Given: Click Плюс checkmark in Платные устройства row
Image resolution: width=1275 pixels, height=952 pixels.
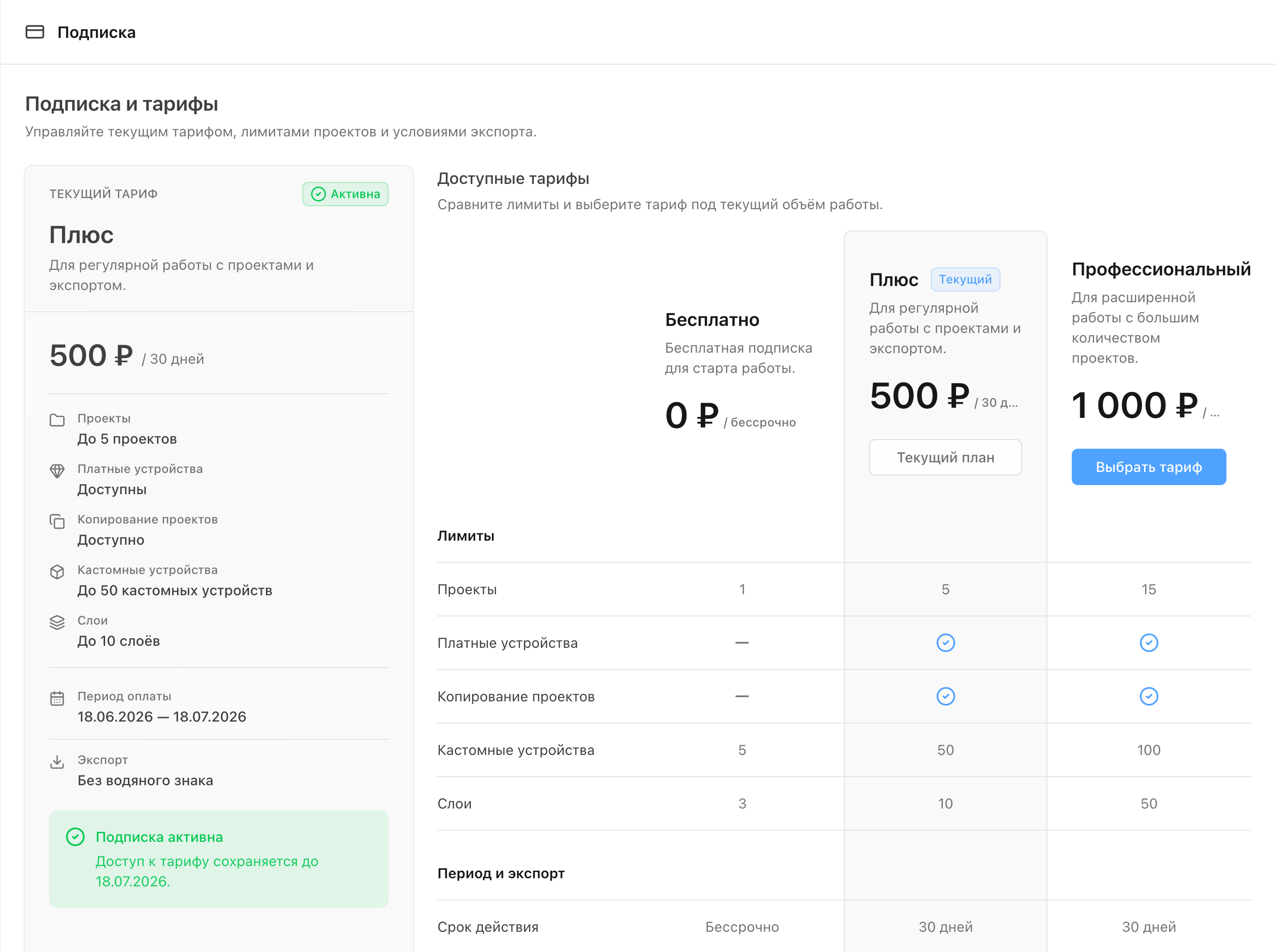Looking at the screenshot, I should pos(945,643).
